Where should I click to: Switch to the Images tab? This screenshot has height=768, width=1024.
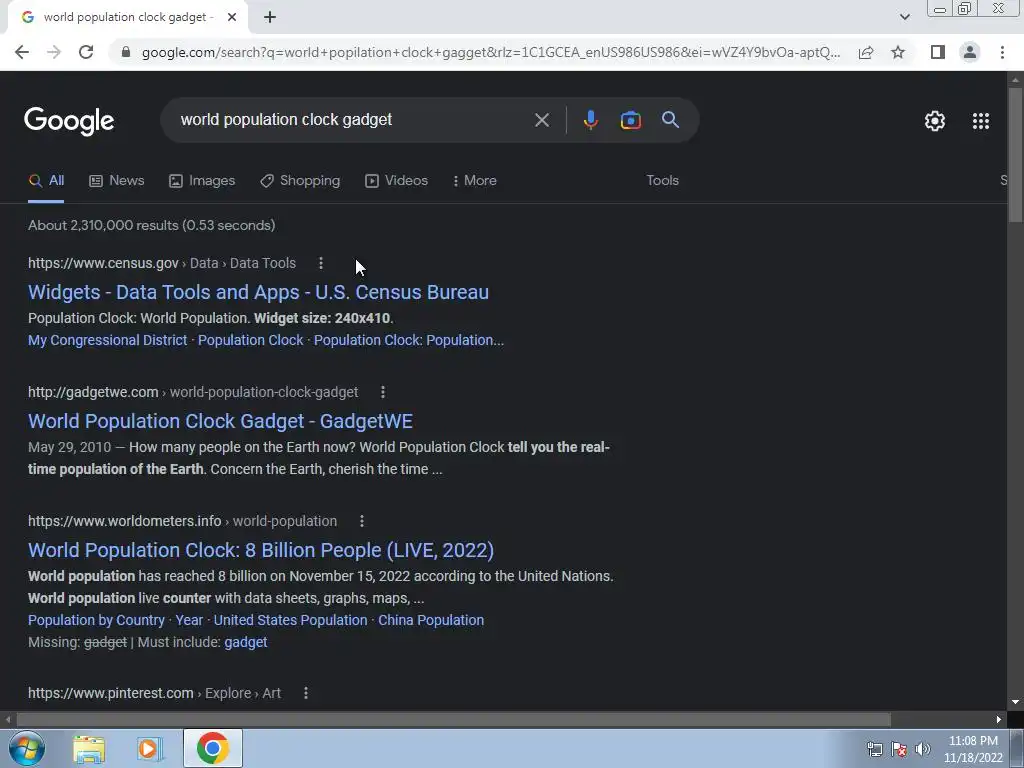pyautogui.click(x=202, y=181)
